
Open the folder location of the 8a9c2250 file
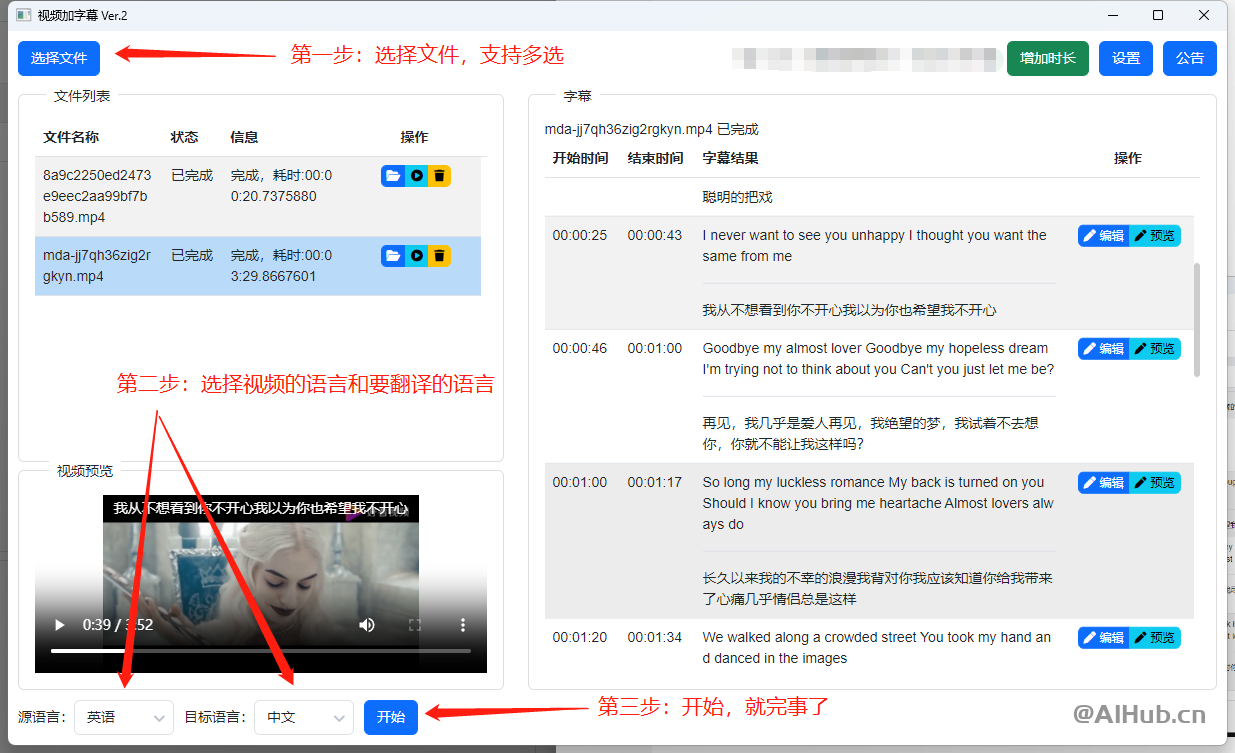(392, 175)
